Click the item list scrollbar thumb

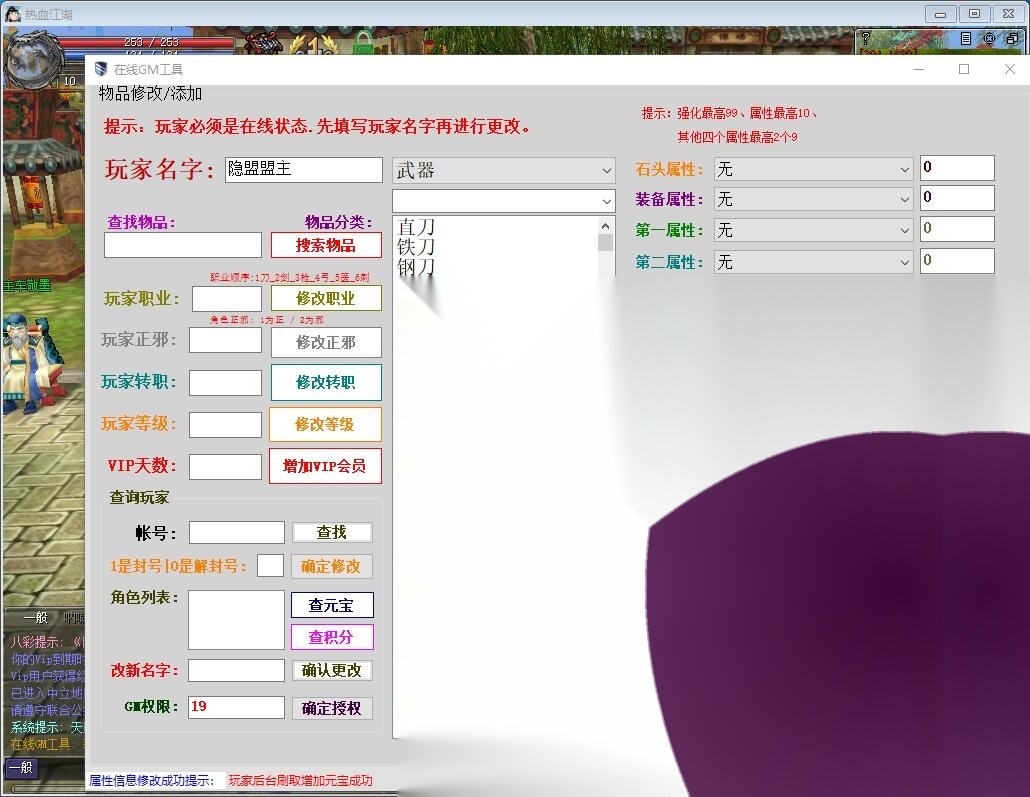pos(606,243)
